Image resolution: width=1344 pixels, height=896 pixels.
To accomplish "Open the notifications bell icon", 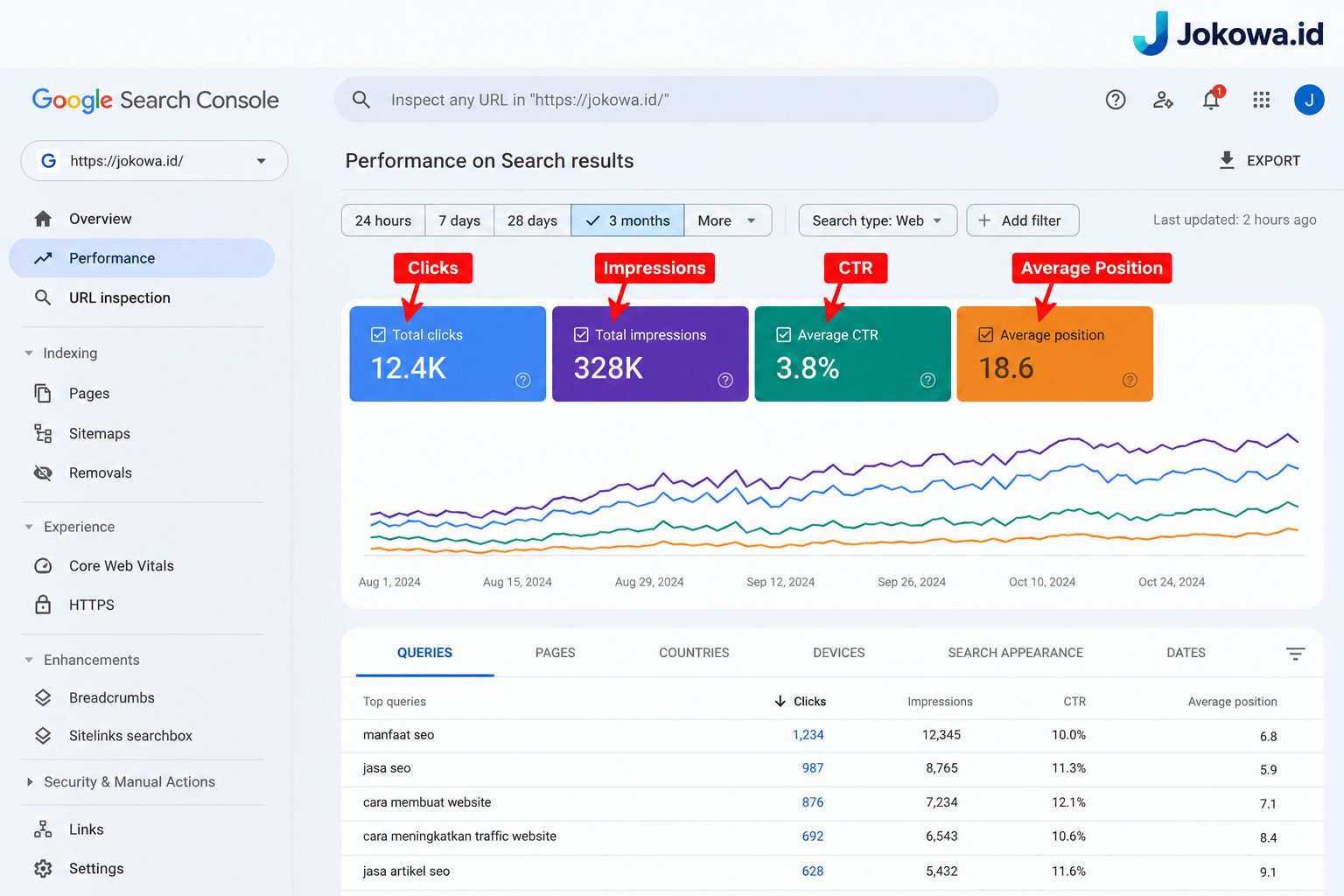I will point(1212,99).
